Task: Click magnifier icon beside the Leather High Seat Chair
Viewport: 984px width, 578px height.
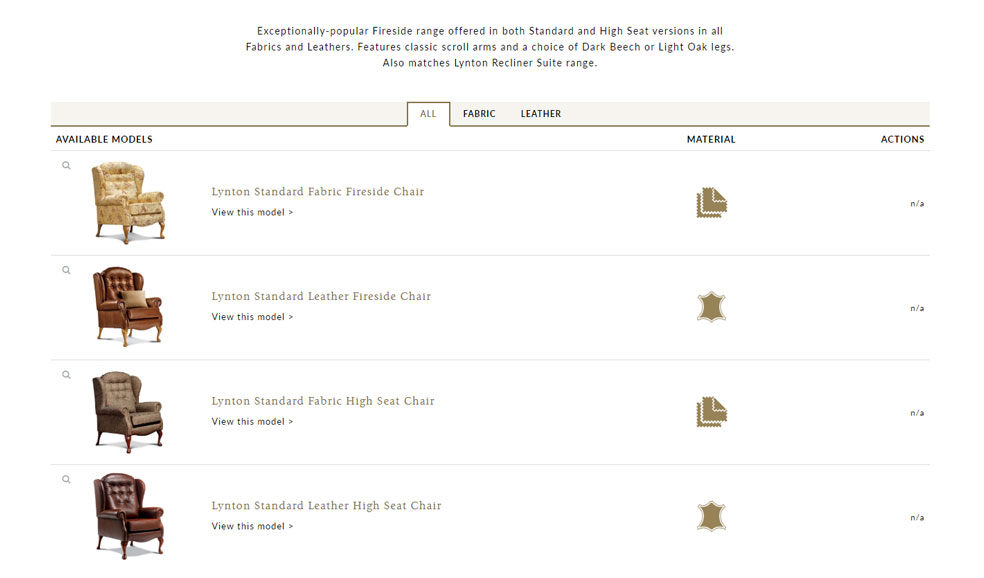Action: (x=67, y=480)
